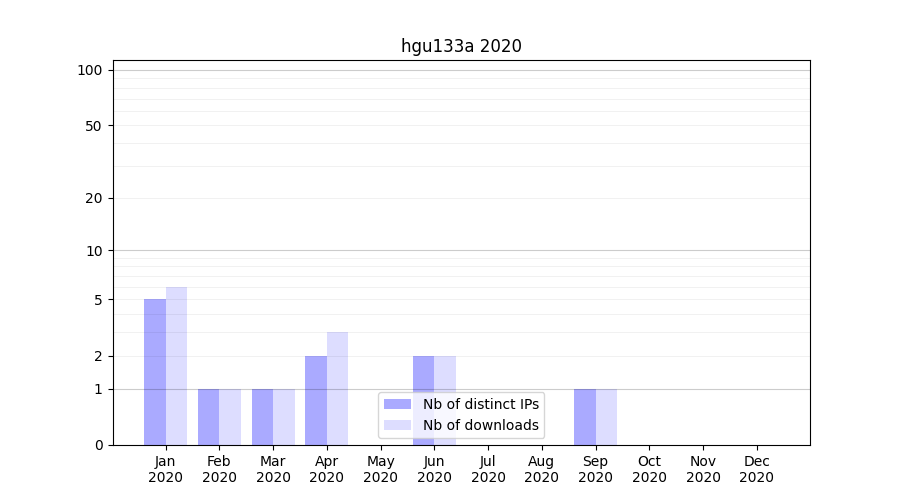The image size is (900, 500).
Task: Click the May 2020 x-axis label
Action: 380,469
